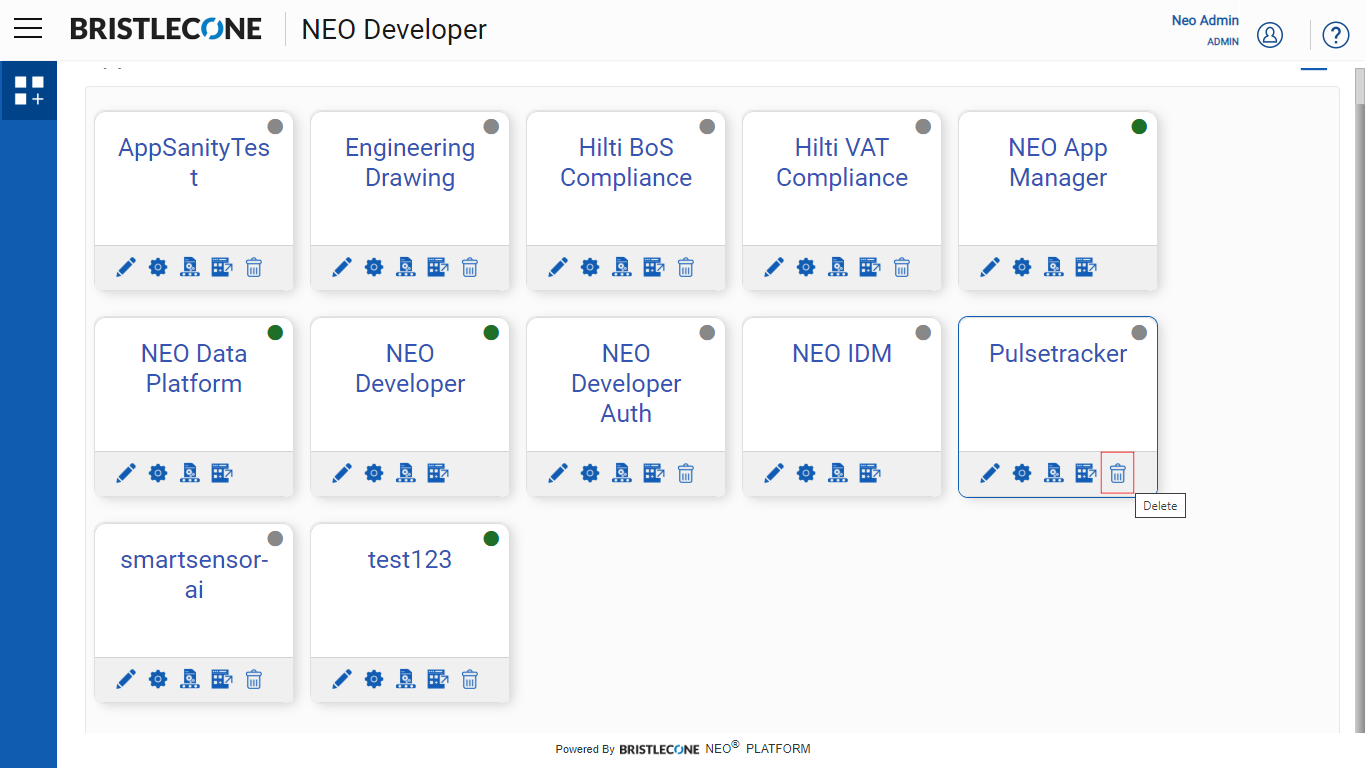1366x768 pixels.
Task: Delete the Hilti VAT Compliance app
Action: click(x=902, y=267)
